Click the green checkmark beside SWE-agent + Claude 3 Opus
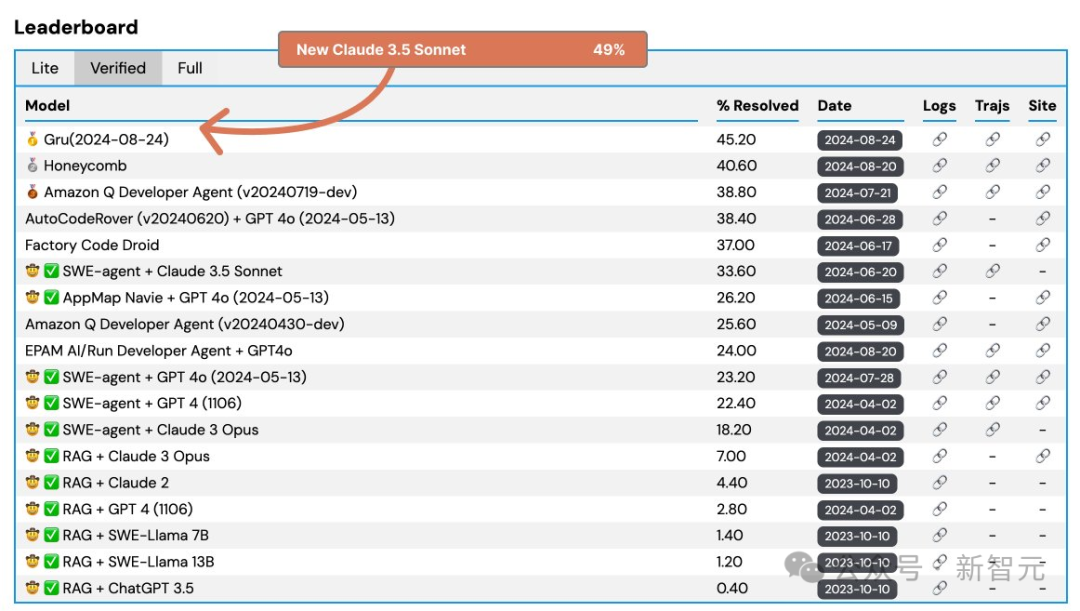This screenshot has height=611, width=1080. (x=52, y=430)
